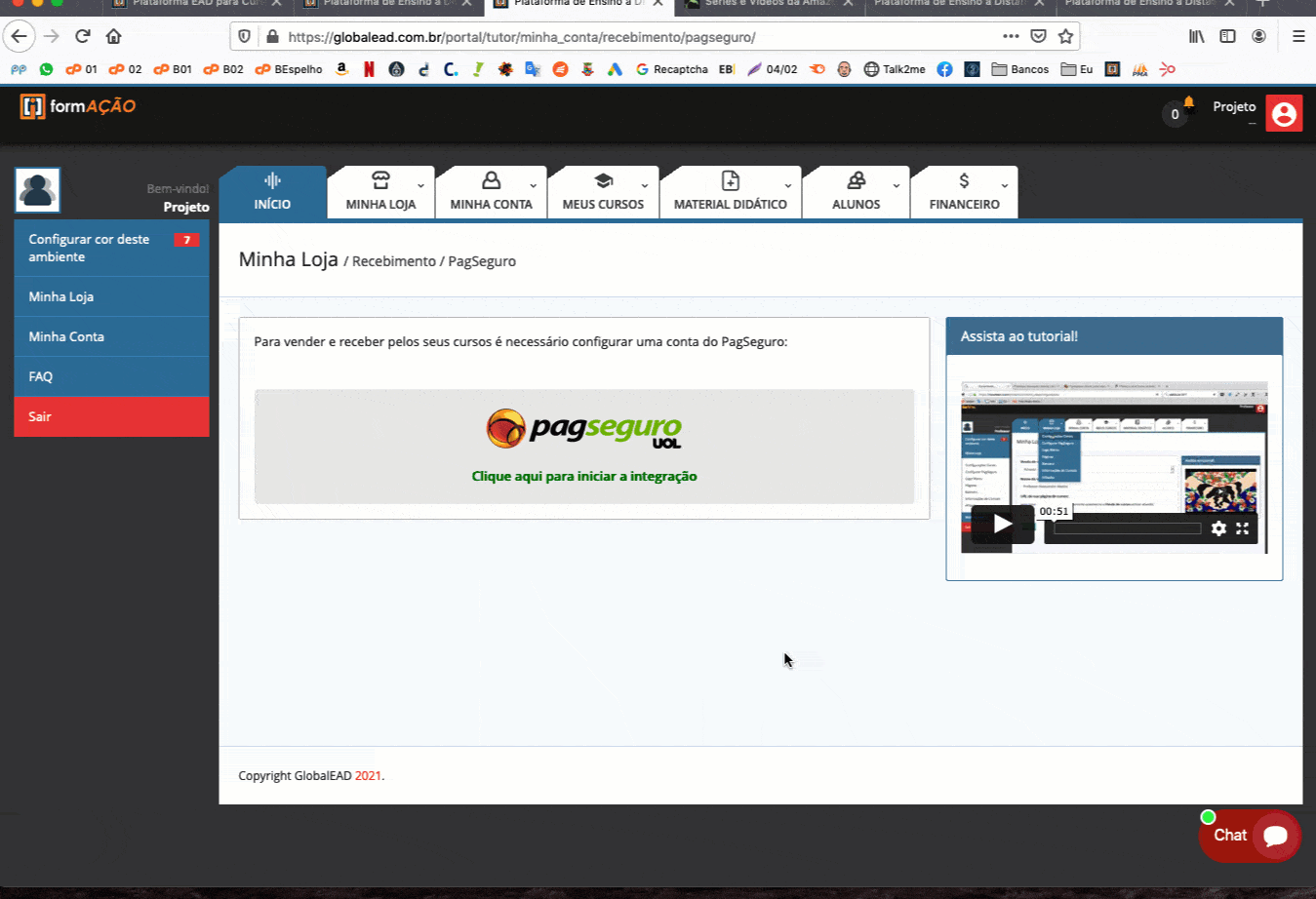This screenshot has height=899, width=1316.
Task: Enter fullscreen on tutorial video
Action: pyautogui.click(x=1242, y=528)
